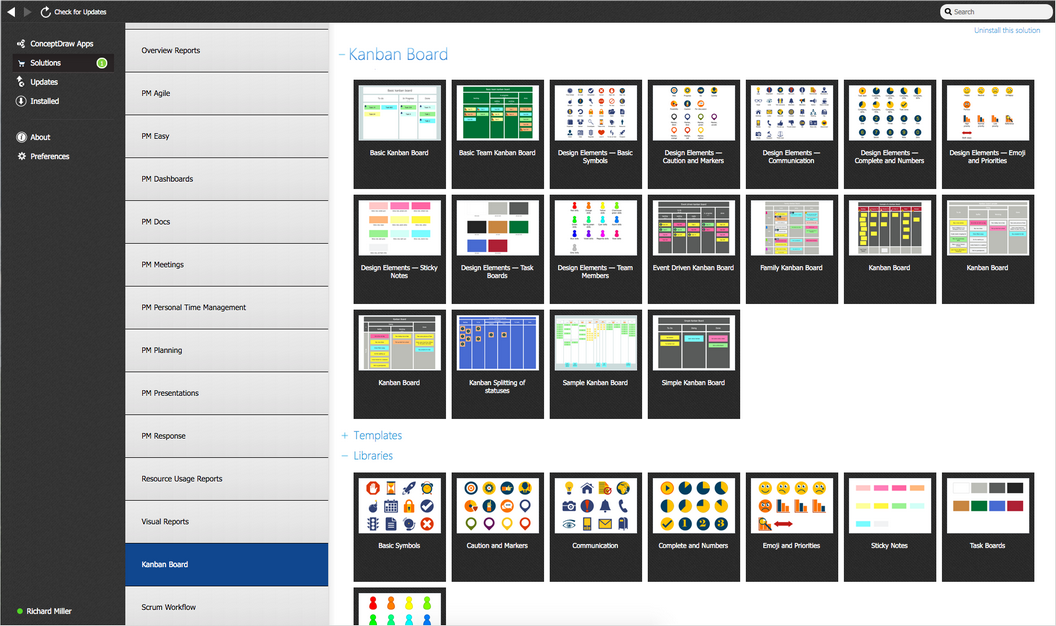This screenshot has width=1056, height=626.
Task: Click the green Solutions update badge
Action: [102, 63]
